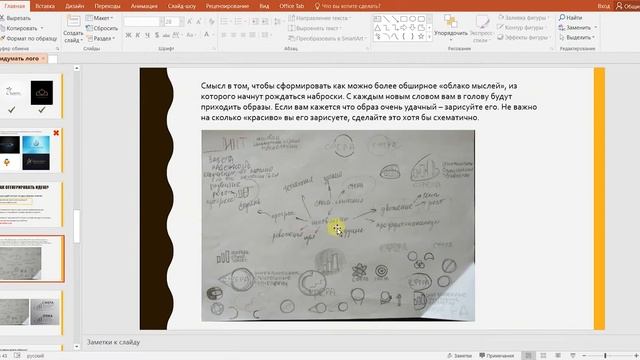Increase the list indent level

(x=265, y=21)
